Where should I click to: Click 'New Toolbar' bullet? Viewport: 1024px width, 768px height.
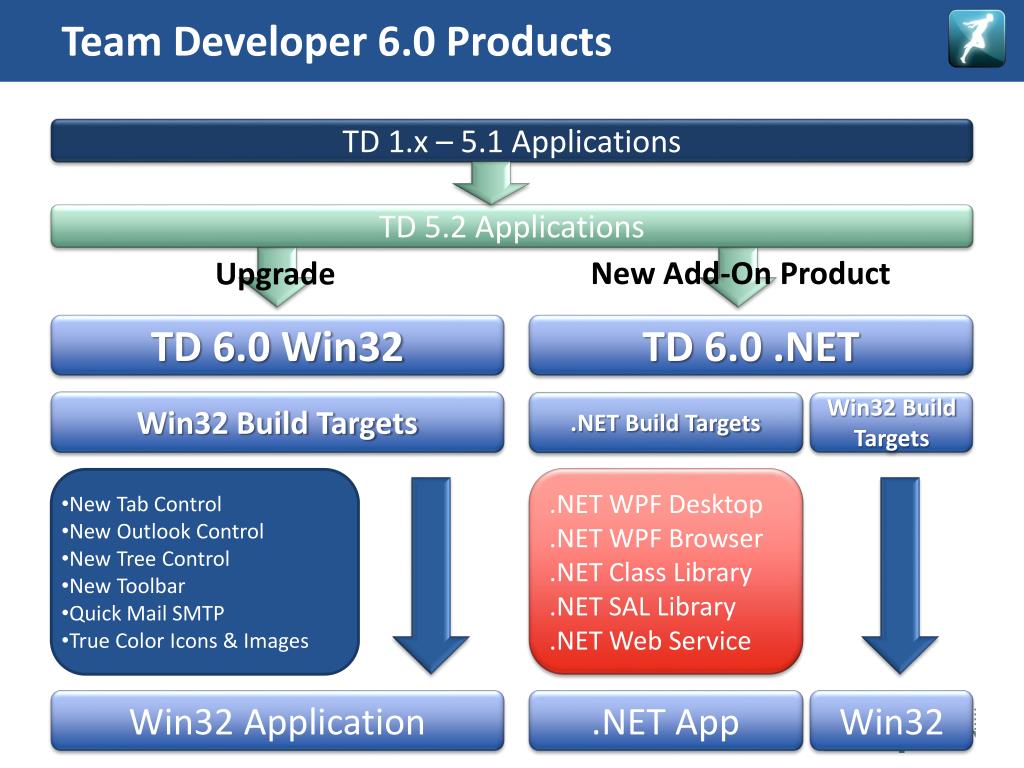[123, 586]
